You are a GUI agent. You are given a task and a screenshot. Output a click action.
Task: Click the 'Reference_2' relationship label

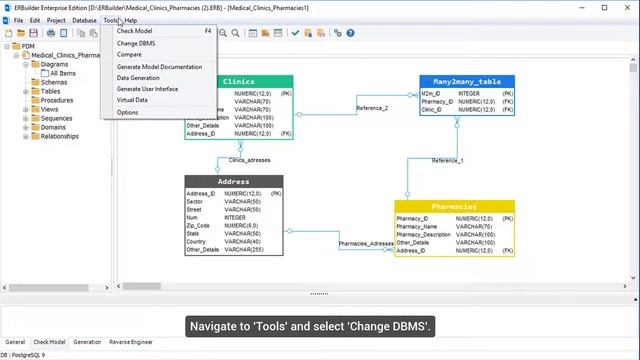coord(372,108)
